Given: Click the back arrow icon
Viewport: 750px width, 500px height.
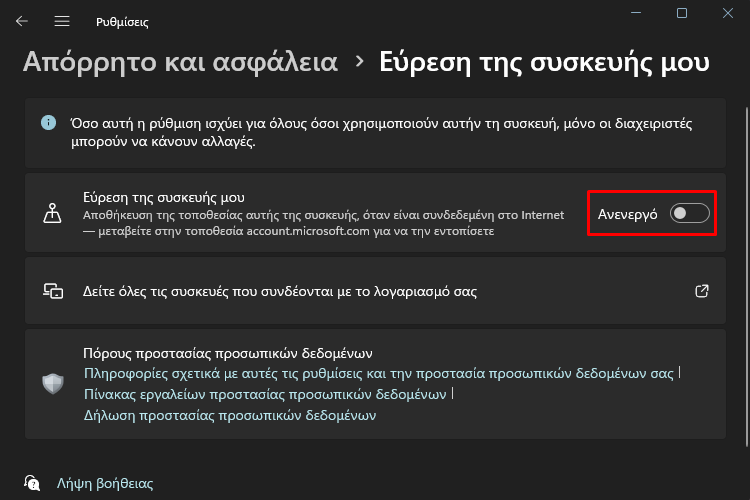Looking at the screenshot, I should click(22, 21).
